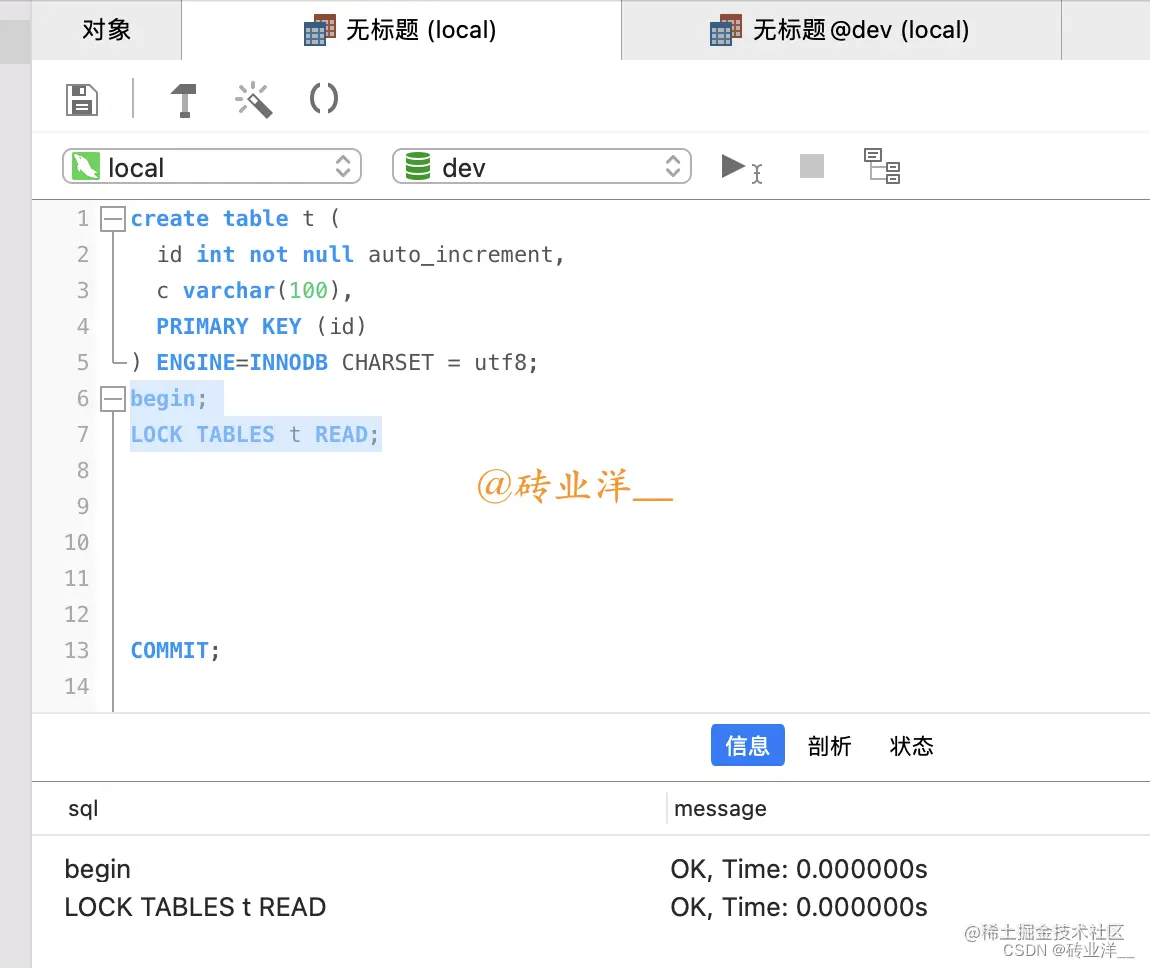Click the query icon on 无标题 (local) tab
The height and width of the screenshot is (968, 1150).
click(x=320, y=30)
